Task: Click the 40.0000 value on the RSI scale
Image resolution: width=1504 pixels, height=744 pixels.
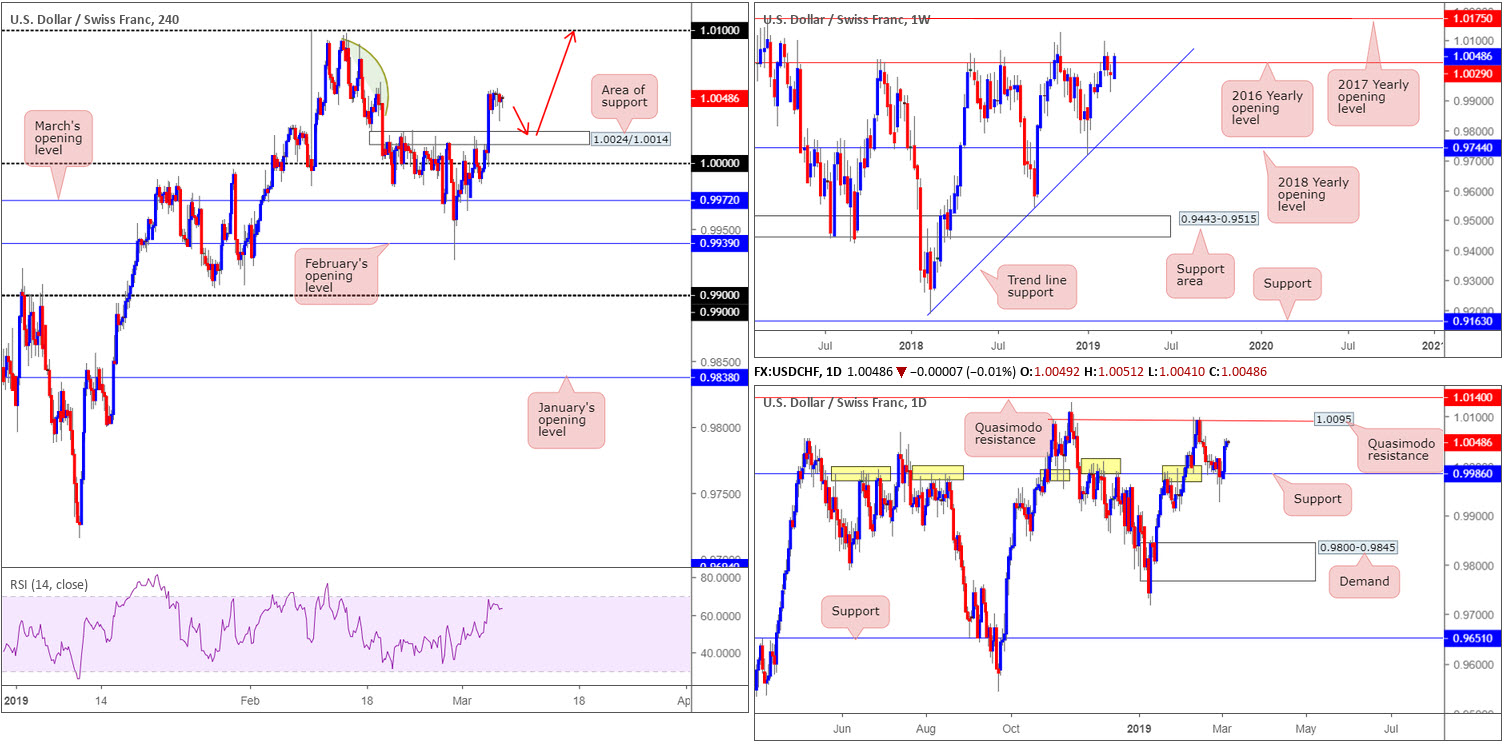Action: [x=718, y=653]
